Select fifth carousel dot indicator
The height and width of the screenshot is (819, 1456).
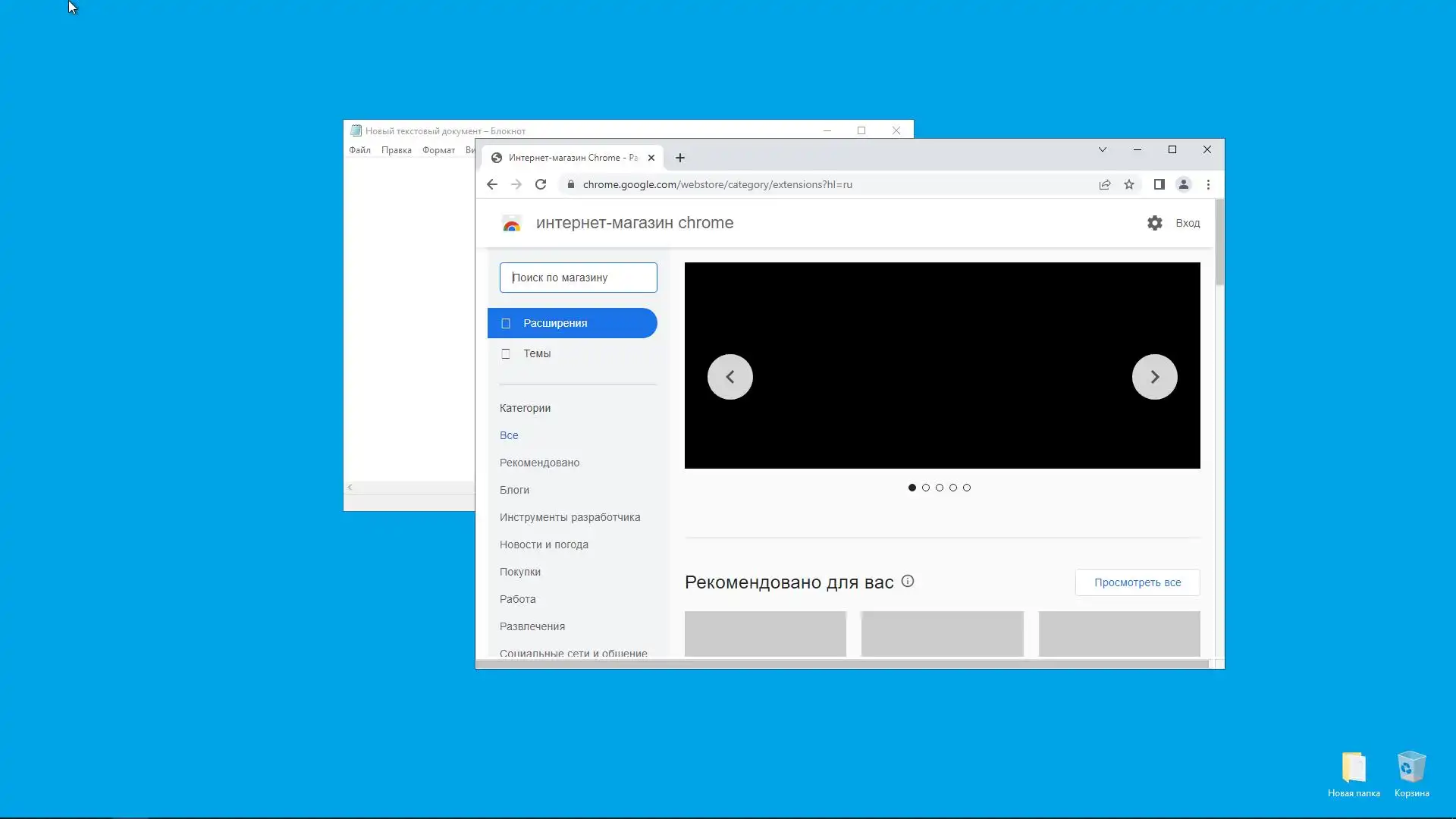[x=967, y=488]
